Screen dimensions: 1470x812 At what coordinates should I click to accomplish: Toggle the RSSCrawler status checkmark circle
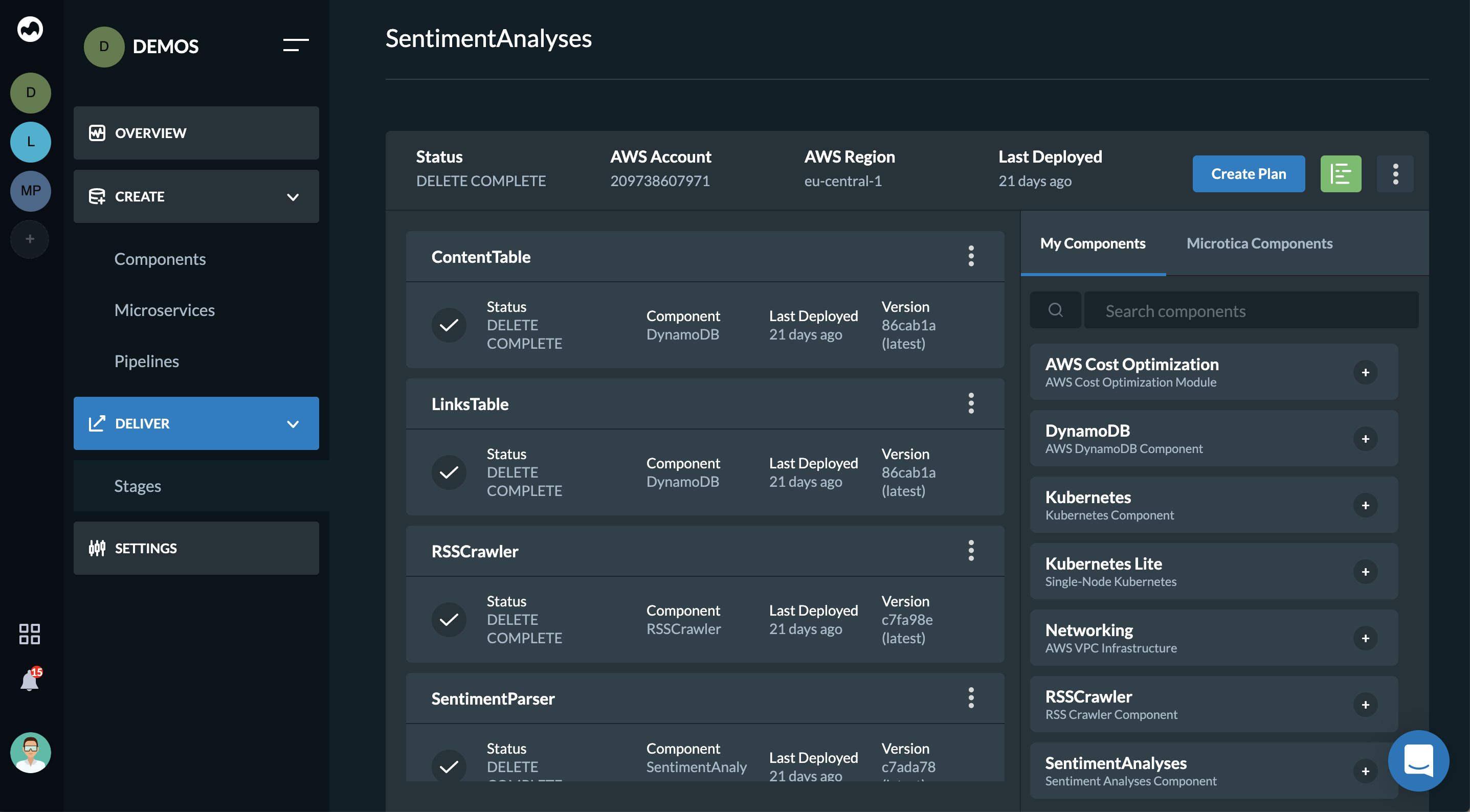pyautogui.click(x=449, y=619)
